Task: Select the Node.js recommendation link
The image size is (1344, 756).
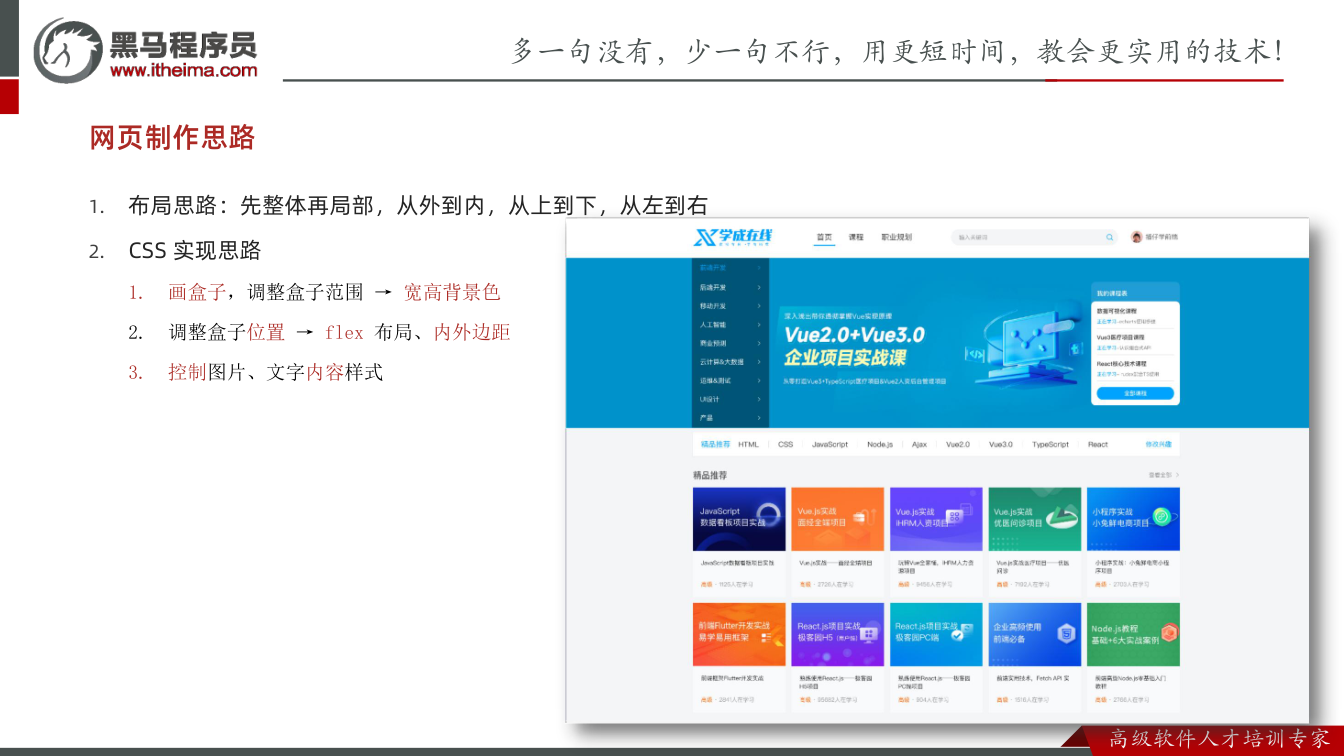Action: (x=880, y=444)
